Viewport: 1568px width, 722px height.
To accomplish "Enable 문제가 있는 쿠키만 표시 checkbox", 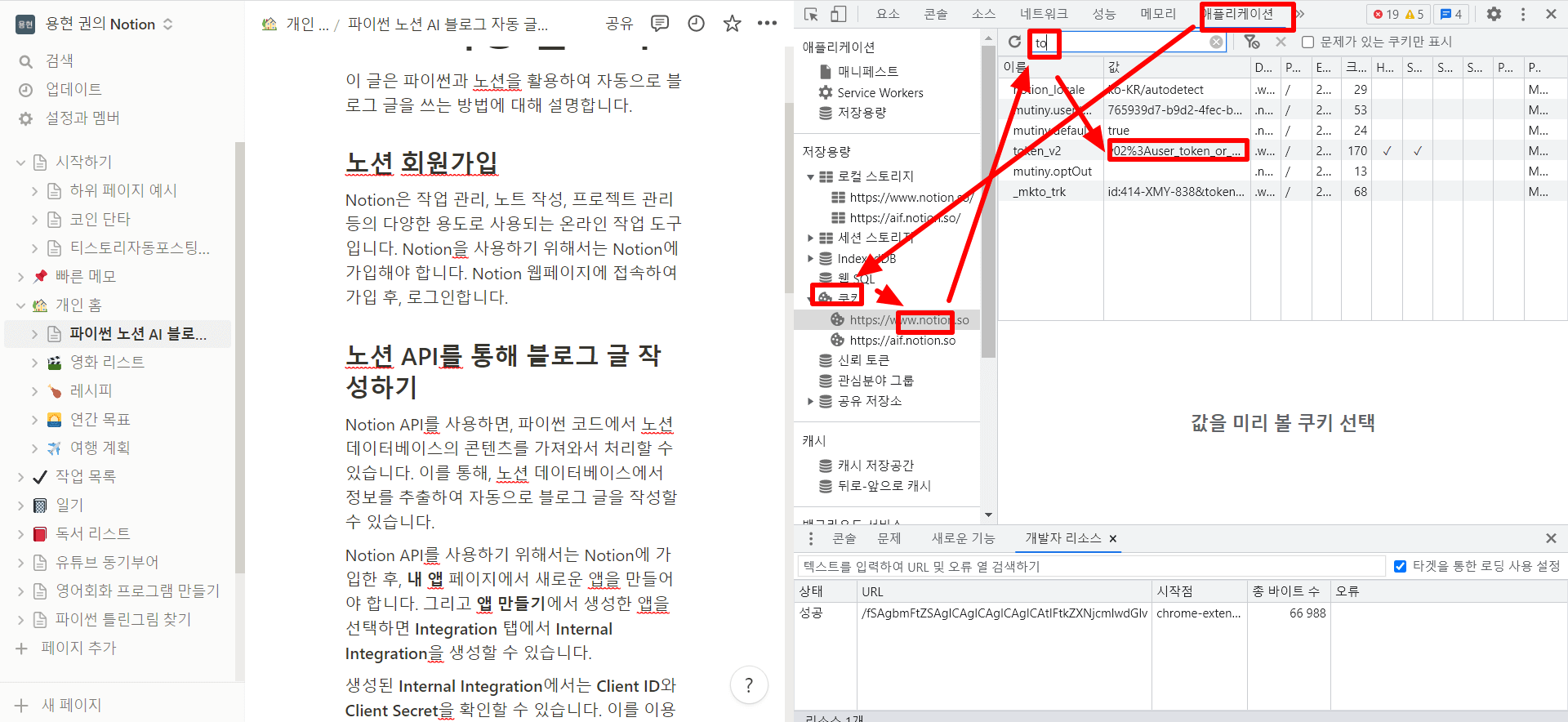I will pos(1307,42).
